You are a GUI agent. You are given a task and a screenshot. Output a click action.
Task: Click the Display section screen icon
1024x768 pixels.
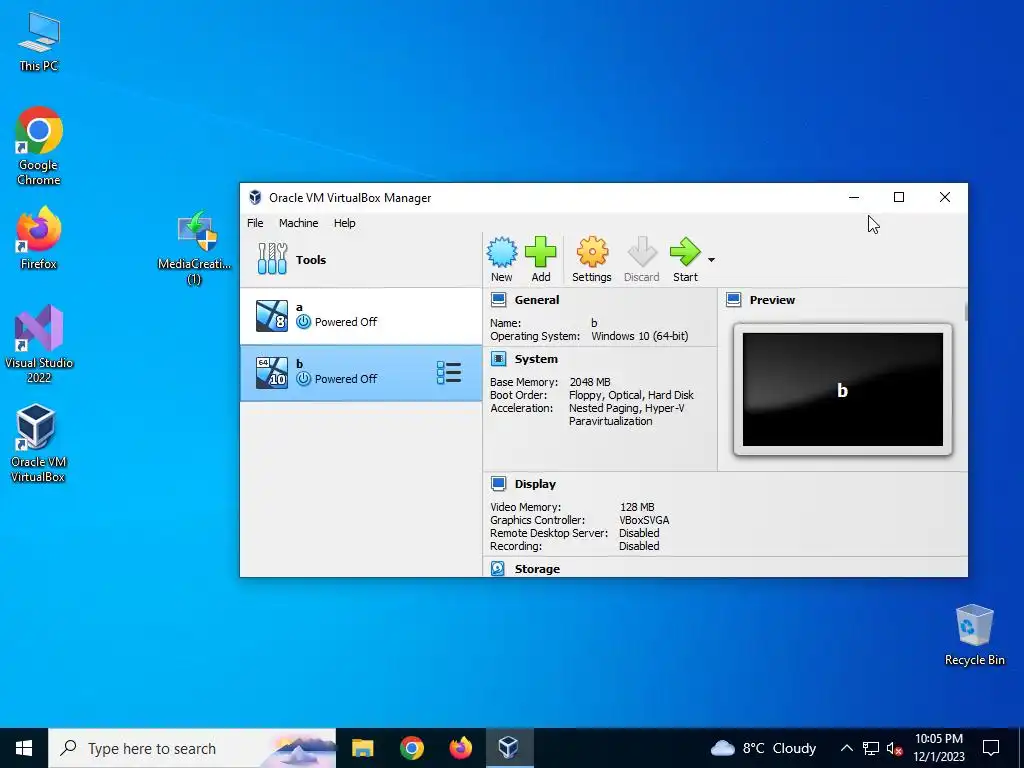point(498,483)
